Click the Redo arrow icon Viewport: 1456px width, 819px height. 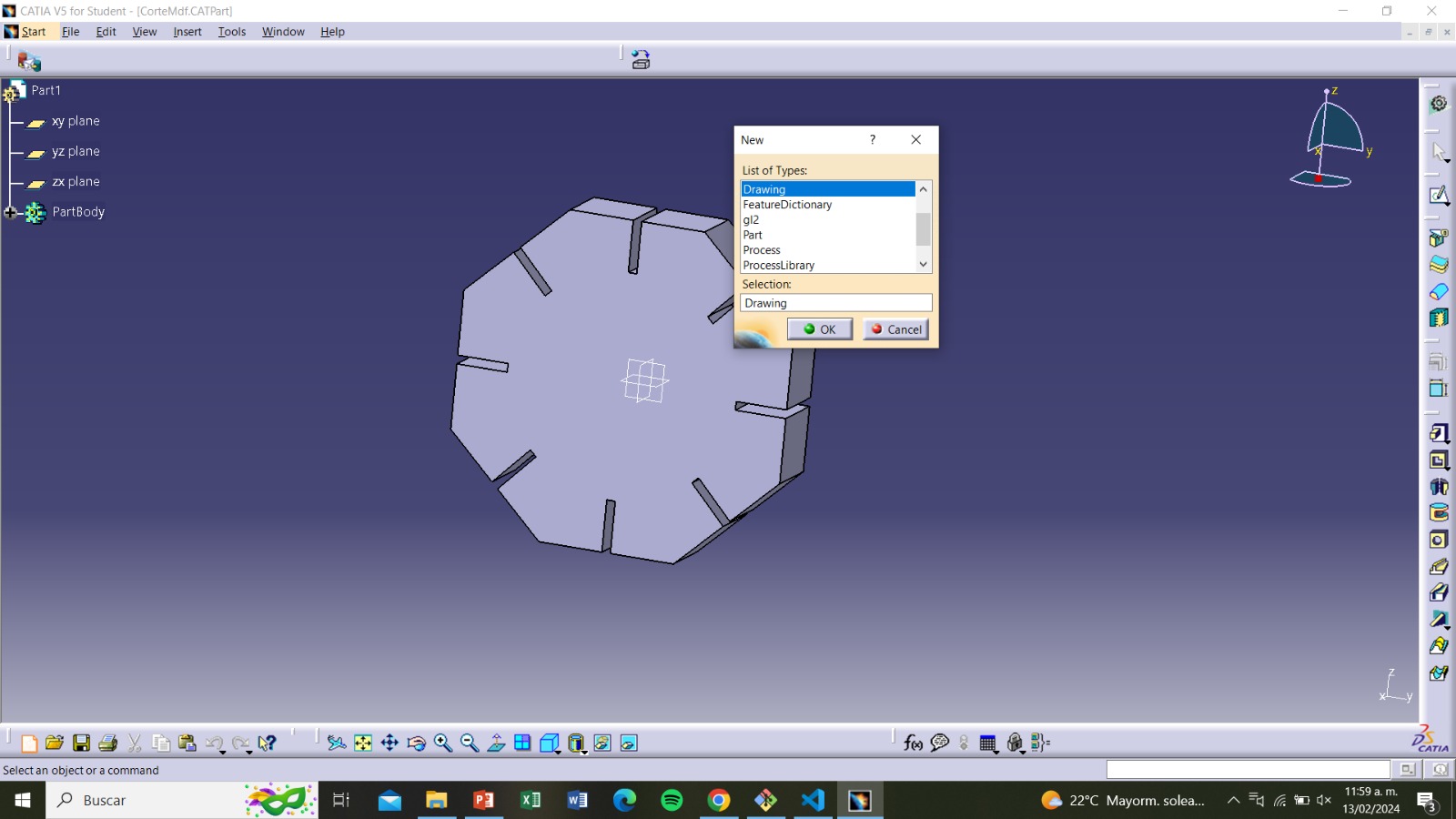coord(239,743)
